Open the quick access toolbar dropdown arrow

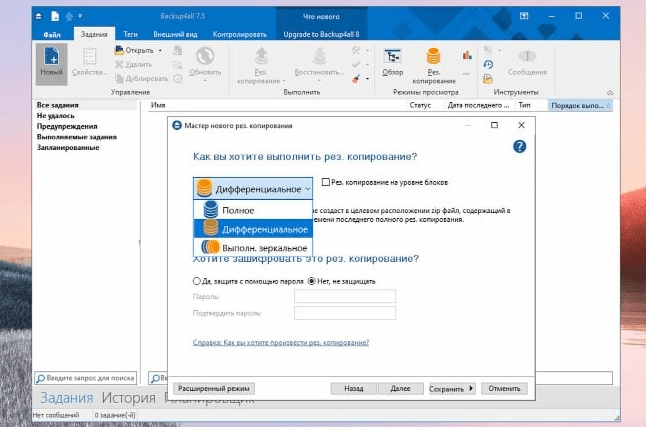[x=80, y=16]
